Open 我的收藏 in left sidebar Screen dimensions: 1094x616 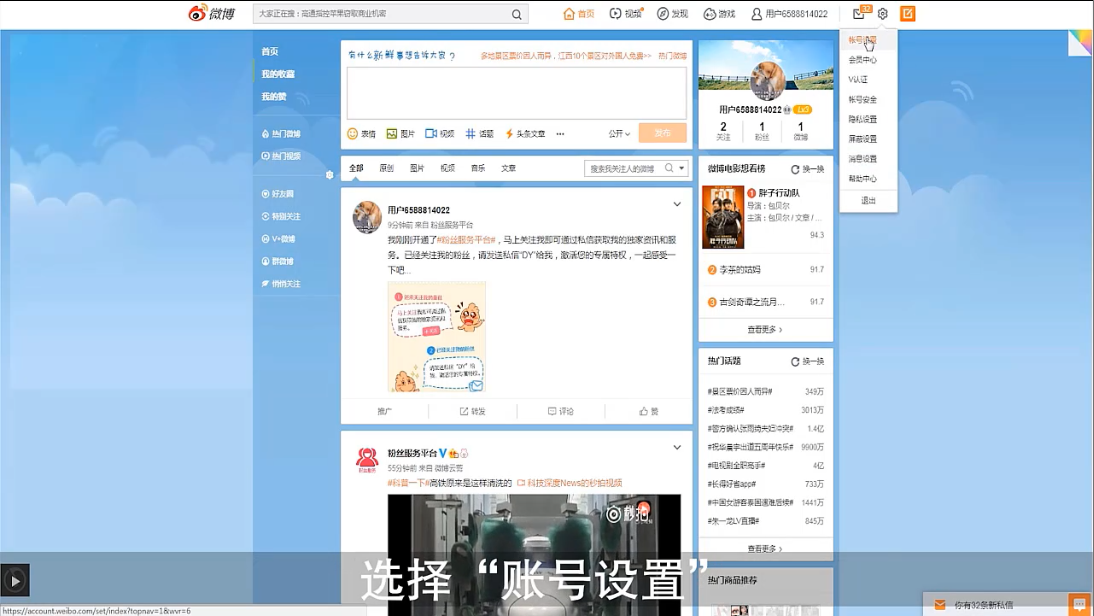tap(278, 74)
